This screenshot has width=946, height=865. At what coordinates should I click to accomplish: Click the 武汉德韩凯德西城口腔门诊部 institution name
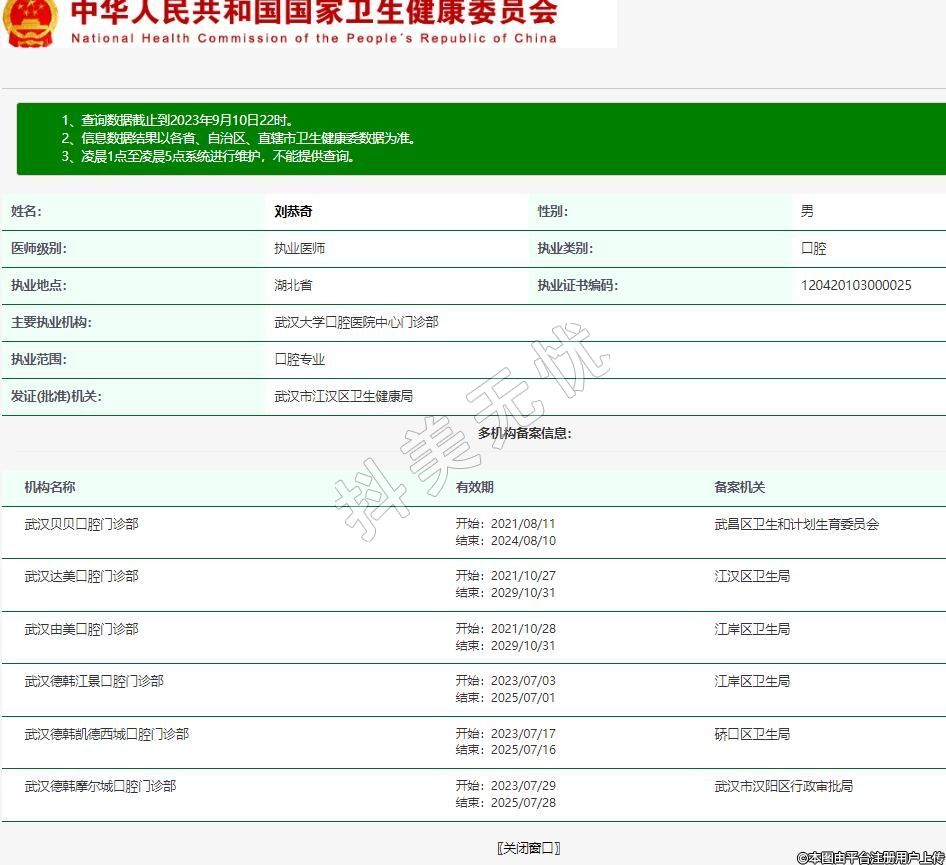107,735
